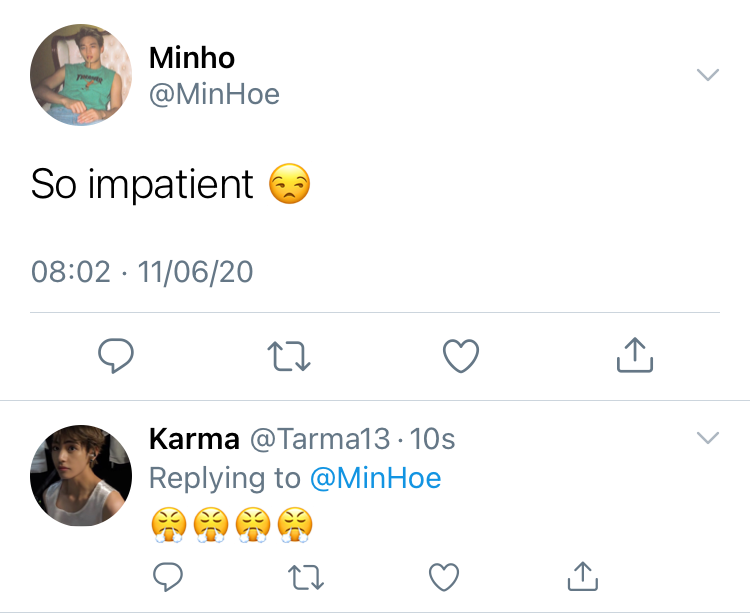Open Minho's profile picture
The image size is (750, 613).
coord(81,75)
